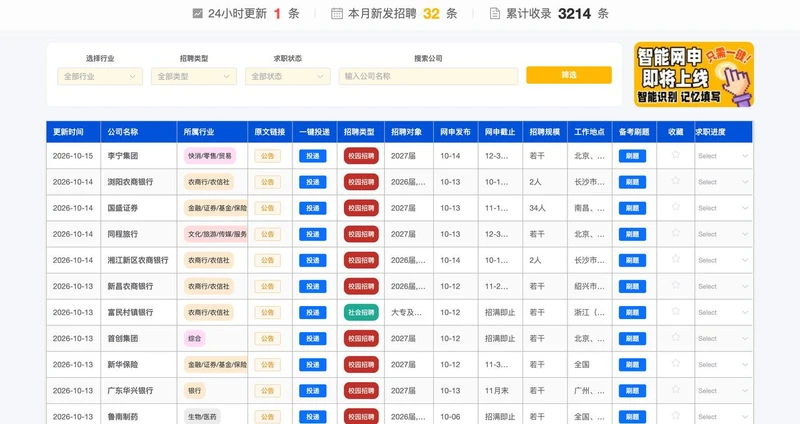Open the 招聘类型 dropdown (全部类型)
This screenshot has height=424, width=800.
(194, 76)
